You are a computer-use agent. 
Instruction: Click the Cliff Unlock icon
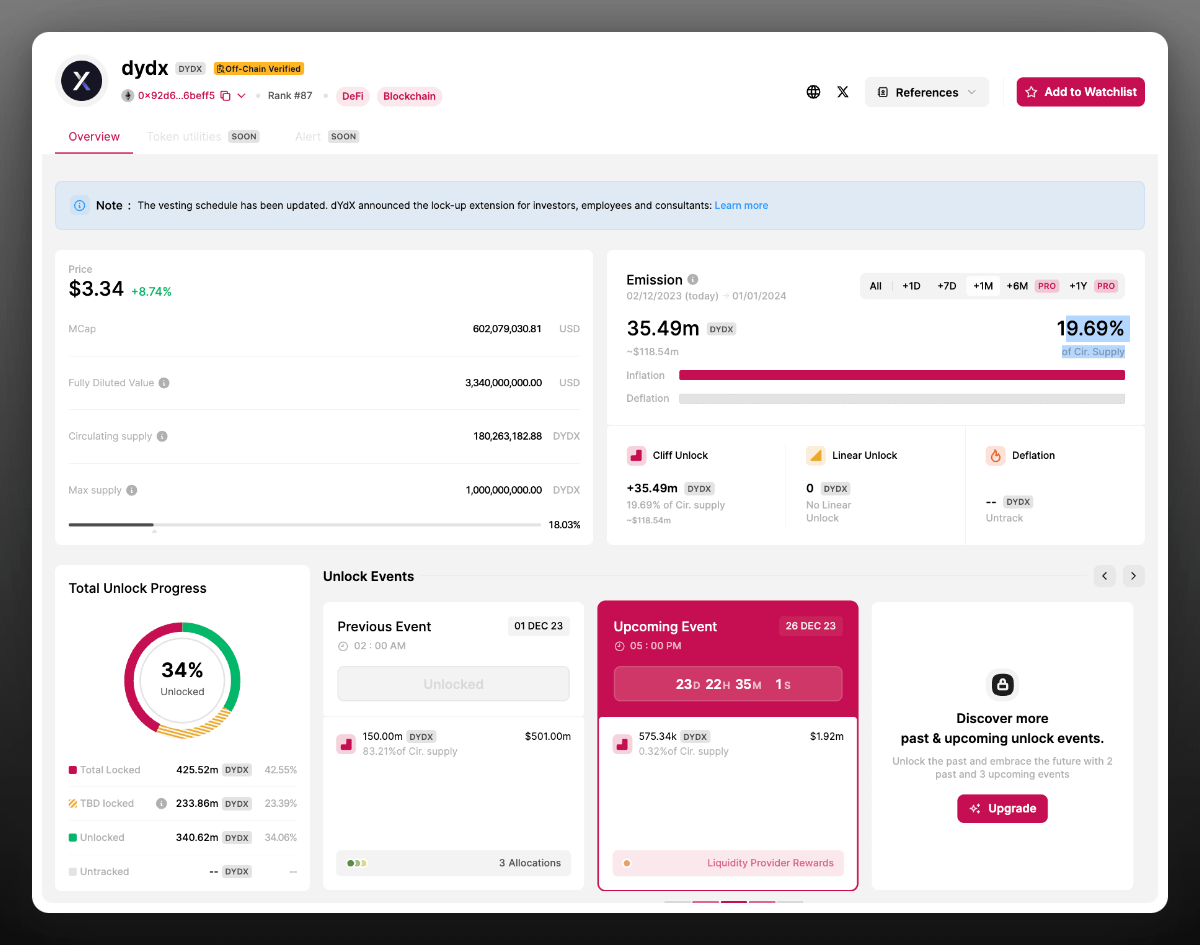pyautogui.click(x=636, y=456)
